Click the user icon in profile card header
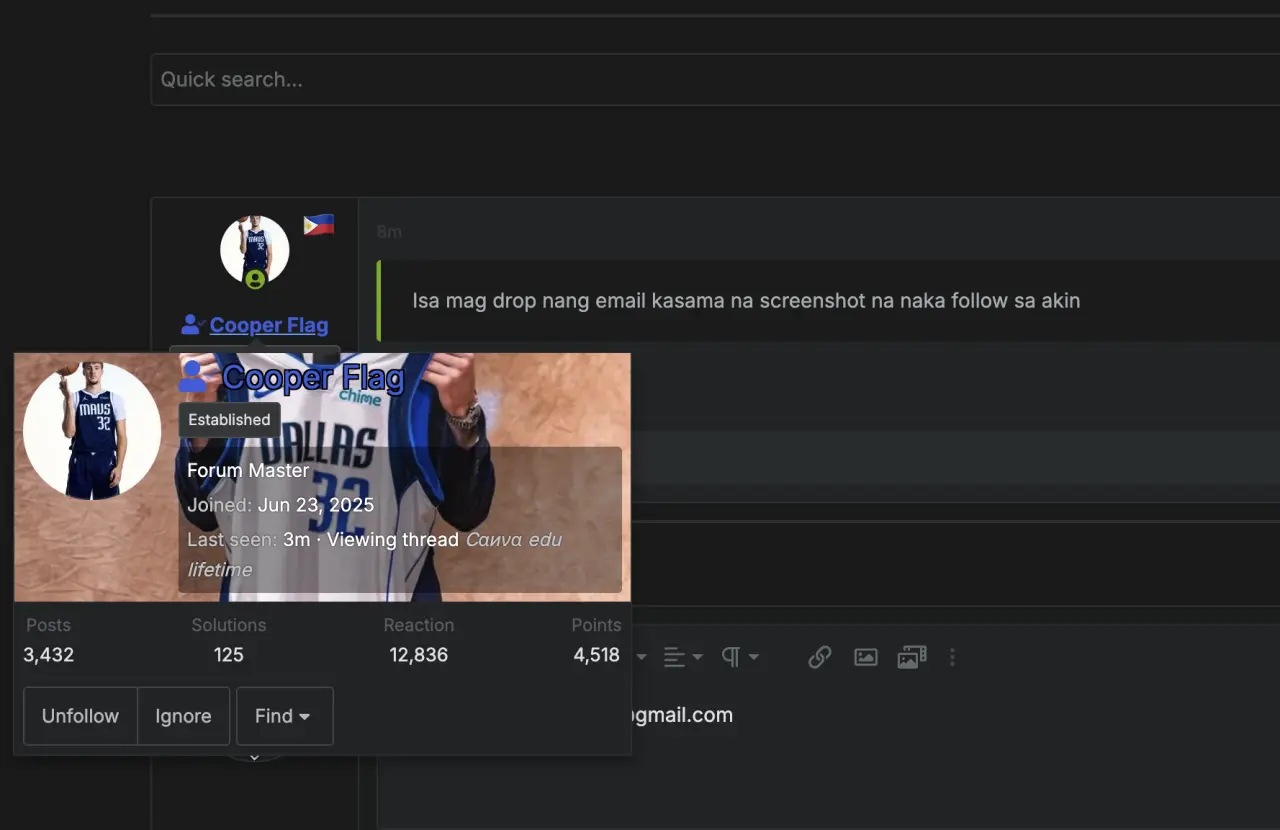Image resolution: width=1280 pixels, height=830 pixels. point(192,377)
